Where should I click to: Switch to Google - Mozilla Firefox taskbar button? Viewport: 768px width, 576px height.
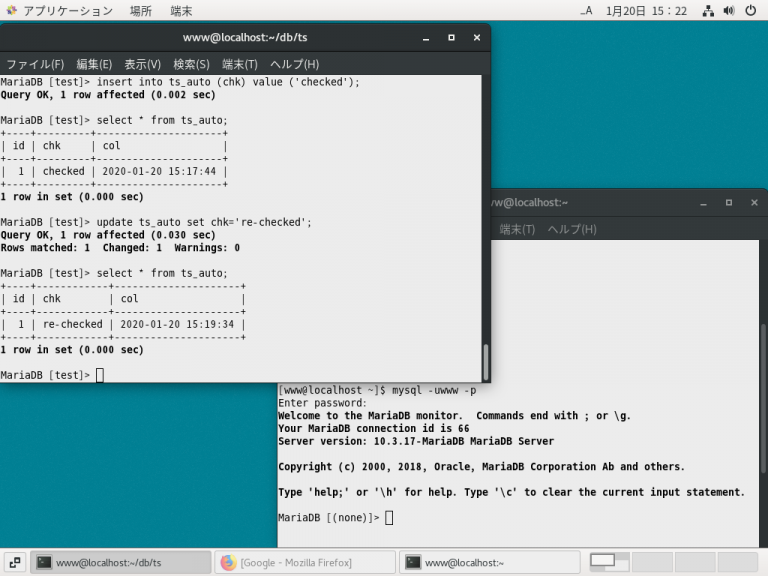(305, 562)
